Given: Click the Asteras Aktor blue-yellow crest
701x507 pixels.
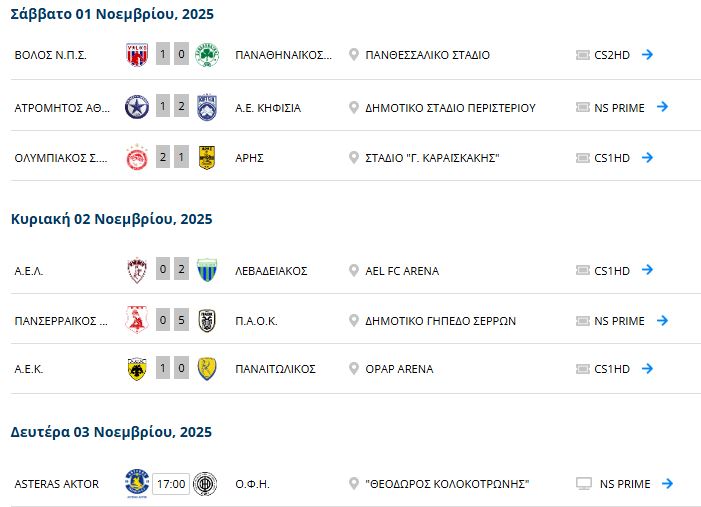Looking at the screenshot, I should click(136, 484).
